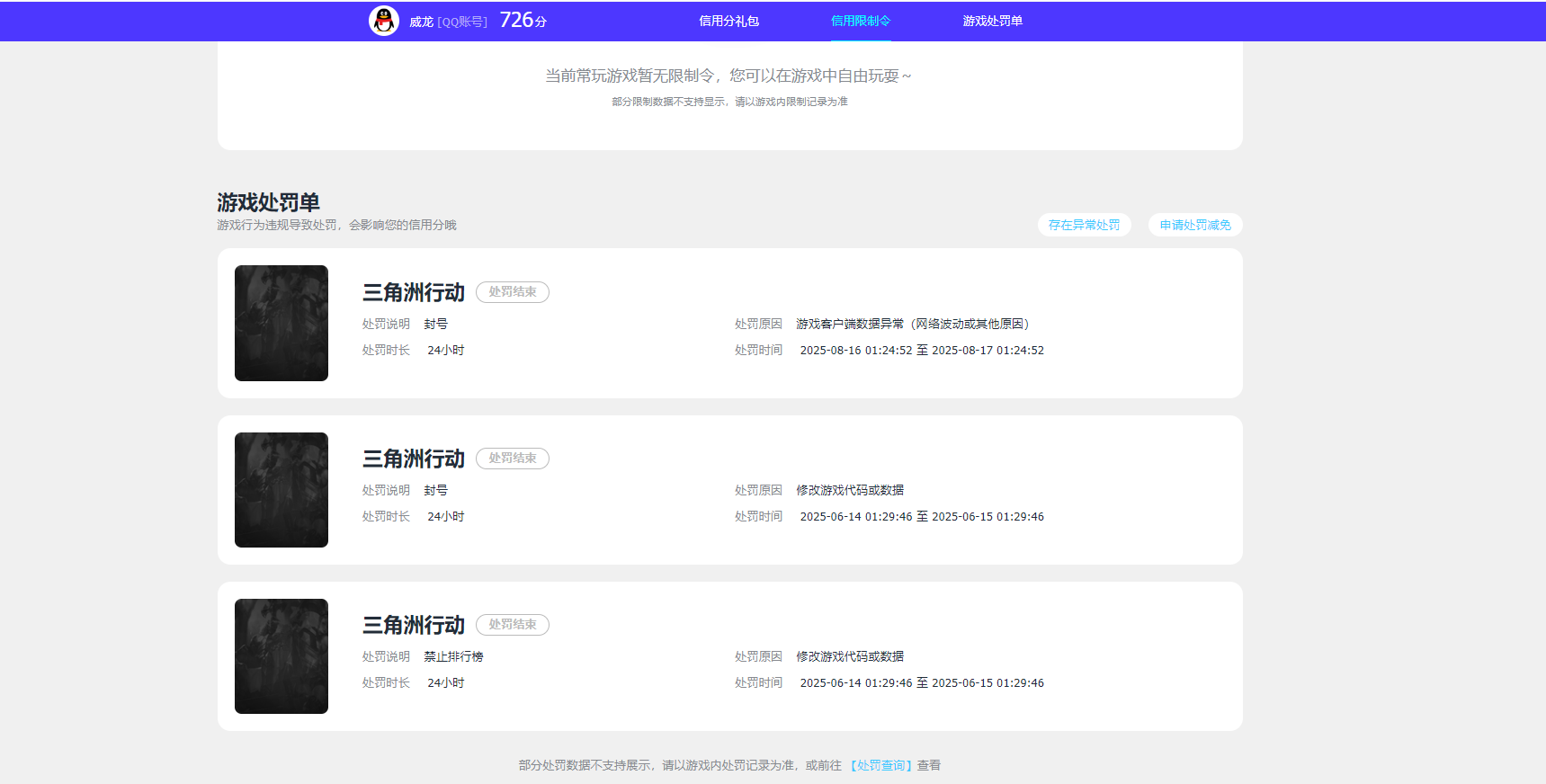The image size is (1546, 784).
Task: Click 三角洲行动 title of the 禁止排行榜 record
Action: click(414, 625)
